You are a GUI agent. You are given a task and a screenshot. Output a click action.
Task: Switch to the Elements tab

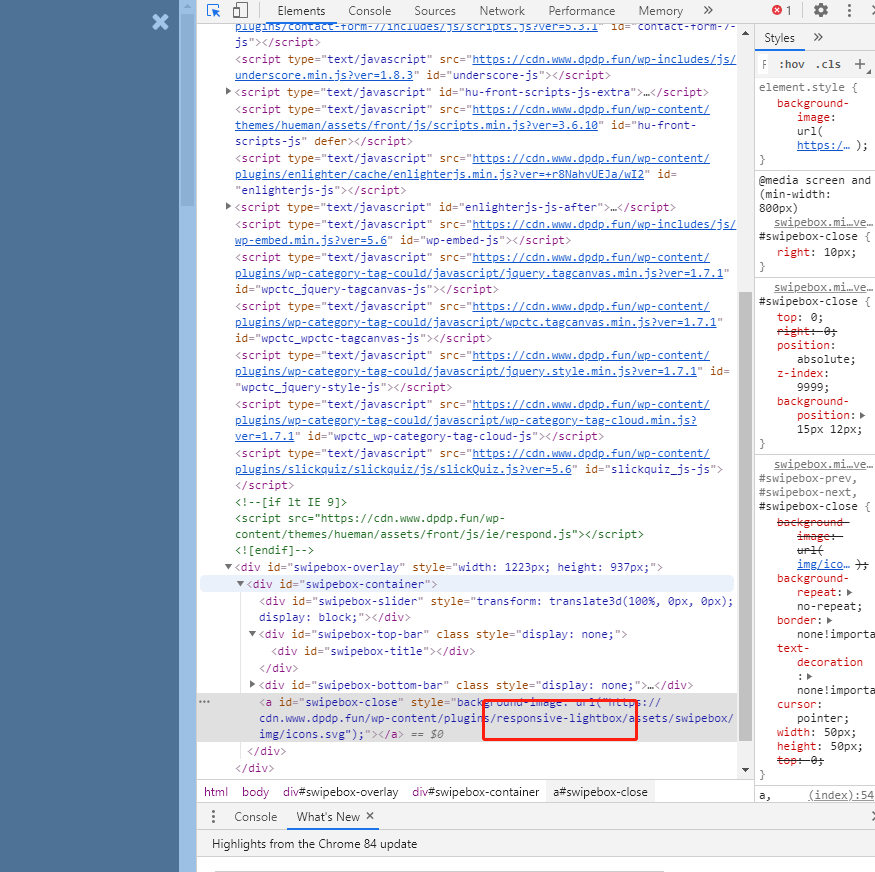coord(301,11)
